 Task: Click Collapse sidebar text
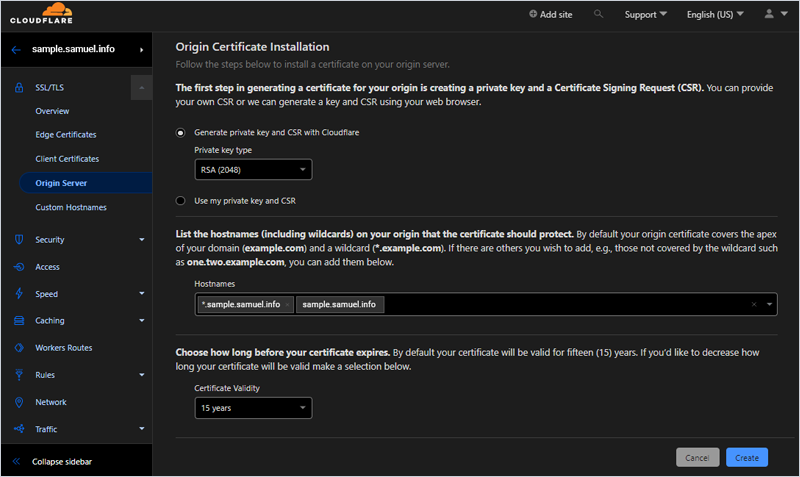(62, 461)
